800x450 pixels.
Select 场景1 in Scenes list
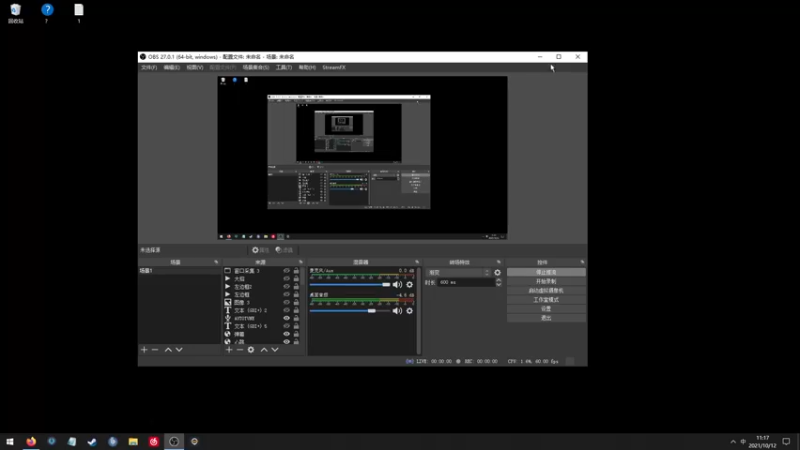pyautogui.click(x=179, y=271)
